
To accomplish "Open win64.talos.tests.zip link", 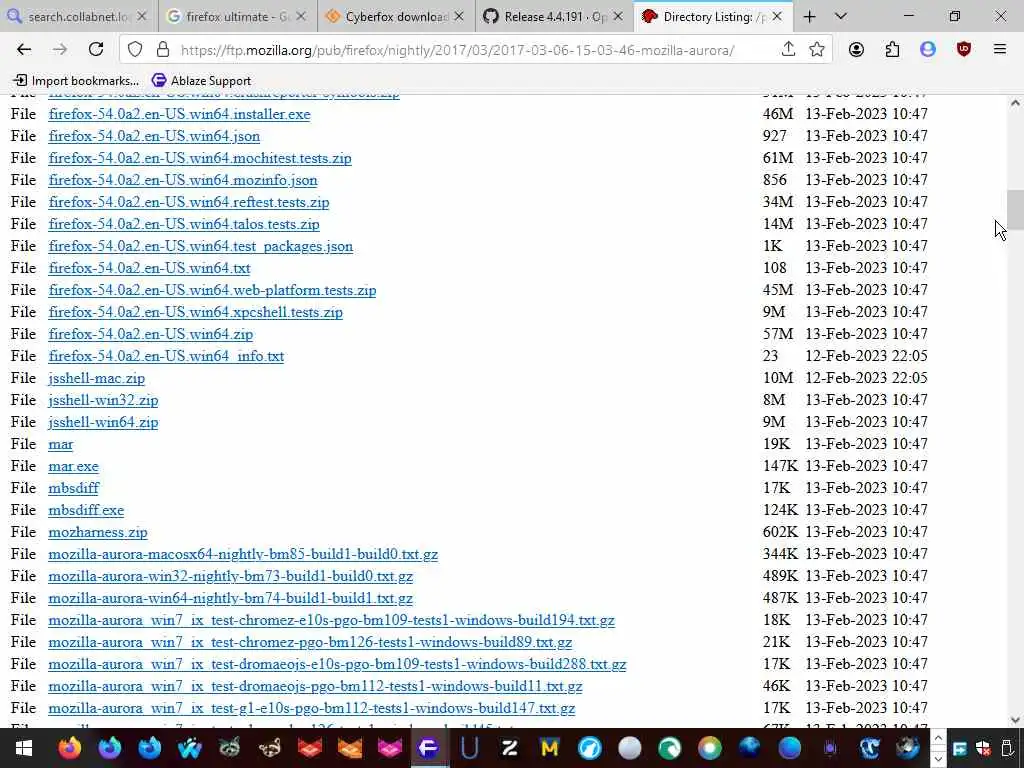I will click(x=184, y=224).
